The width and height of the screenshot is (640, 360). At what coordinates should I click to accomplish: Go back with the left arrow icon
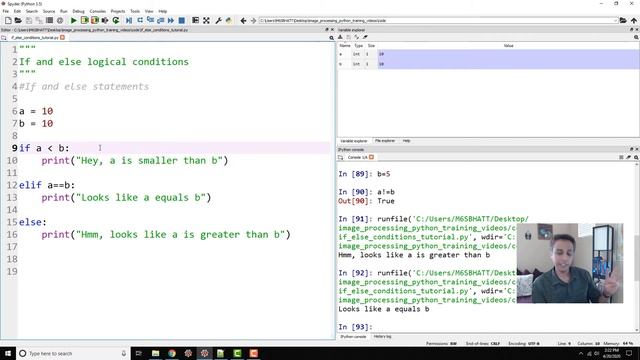243,20
